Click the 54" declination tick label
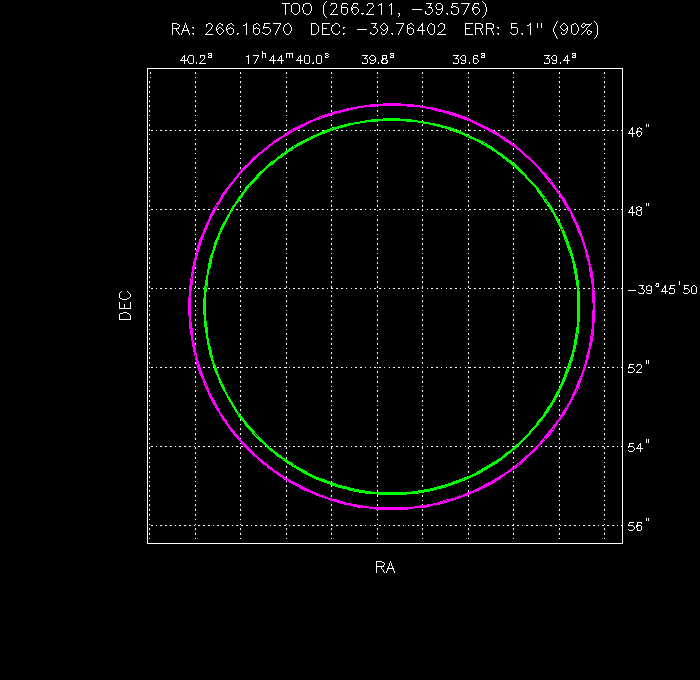Viewport: 700px width, 680px height. (x=638, y=447)
